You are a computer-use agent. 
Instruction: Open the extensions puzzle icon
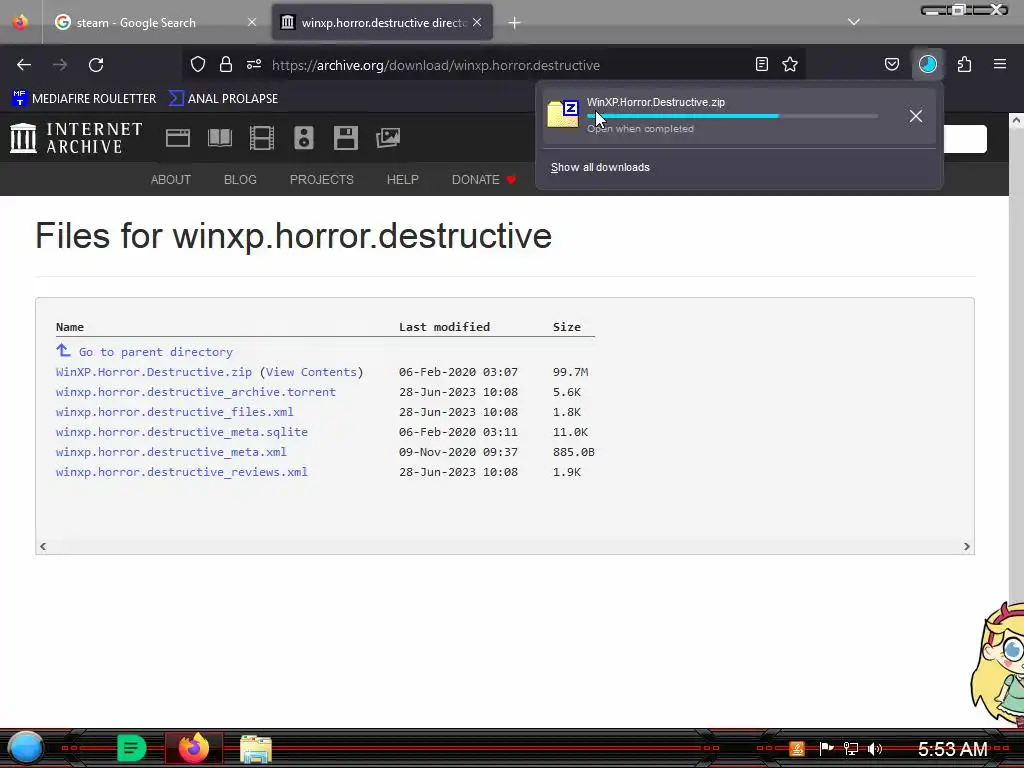pyautogui.click(x=964, y=64)
